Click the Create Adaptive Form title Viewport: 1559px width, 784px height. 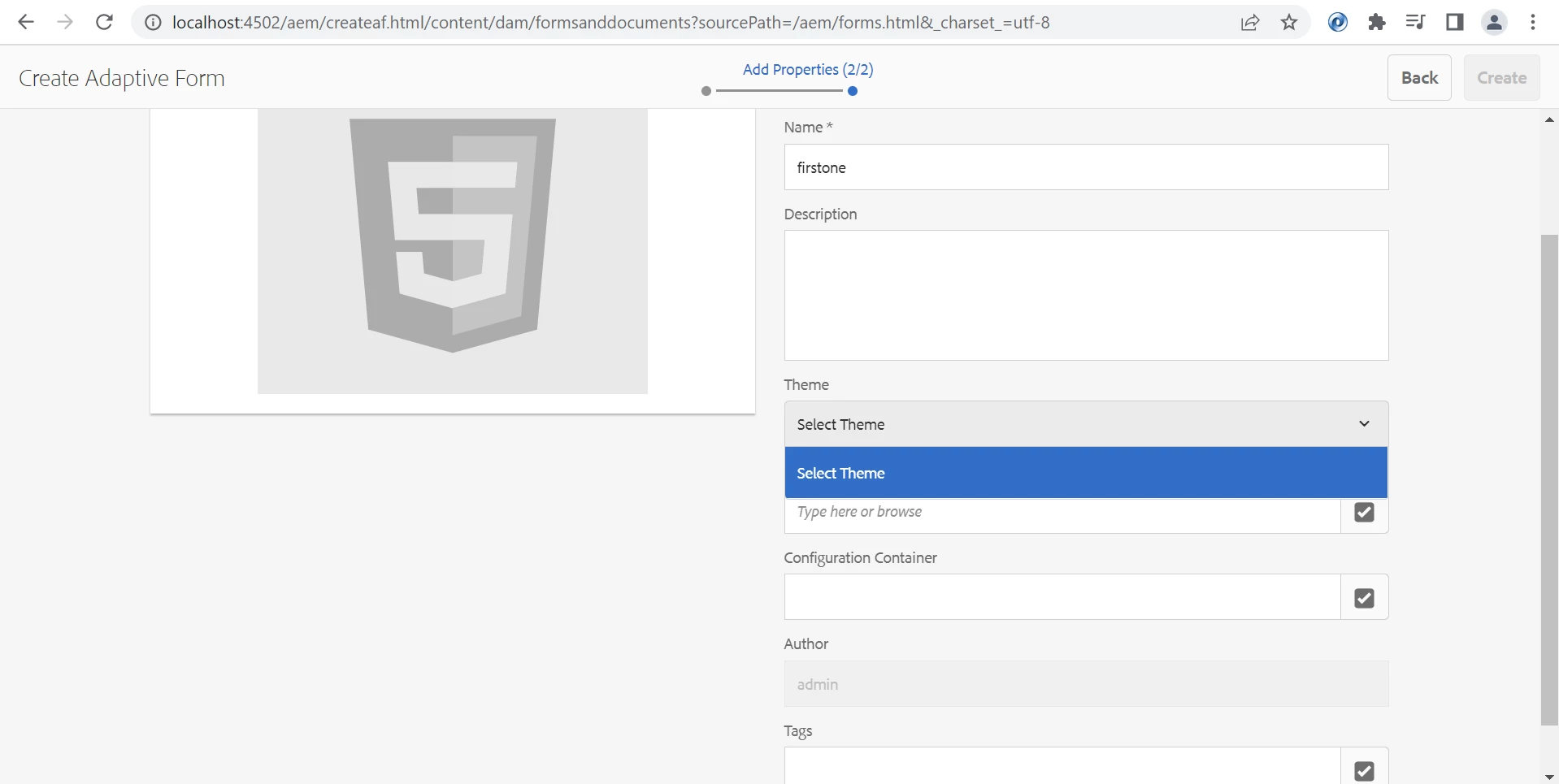click(122, 78)
